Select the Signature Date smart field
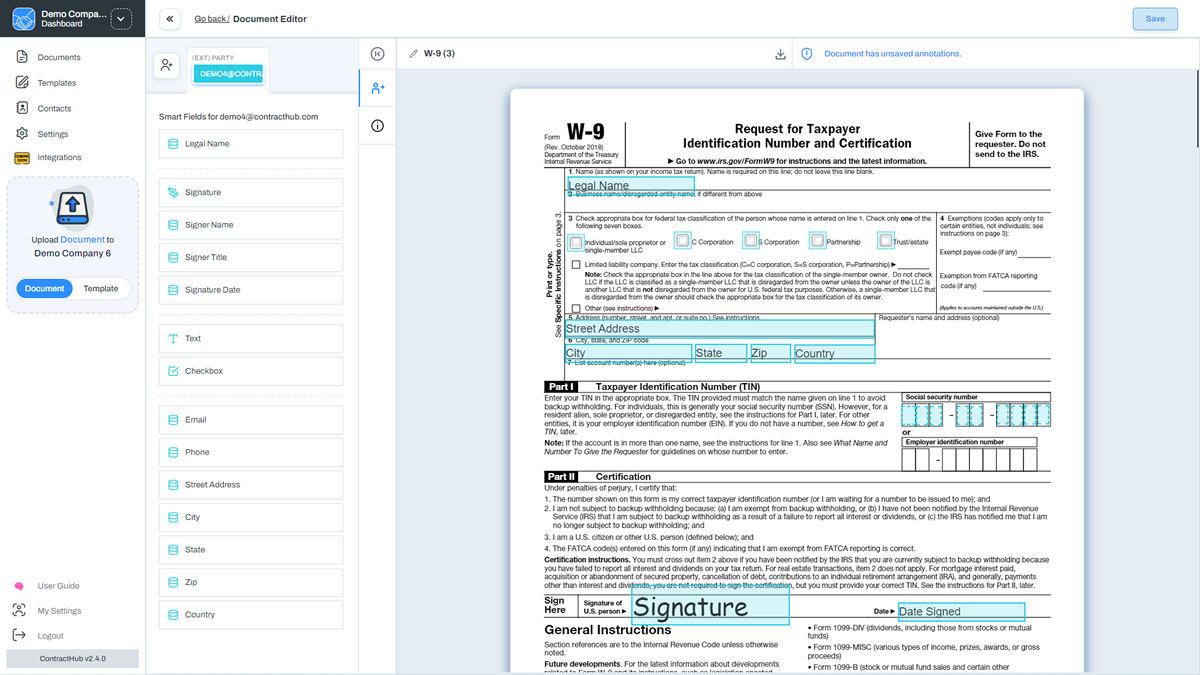Screen dimensions: 1200x675 251,290
